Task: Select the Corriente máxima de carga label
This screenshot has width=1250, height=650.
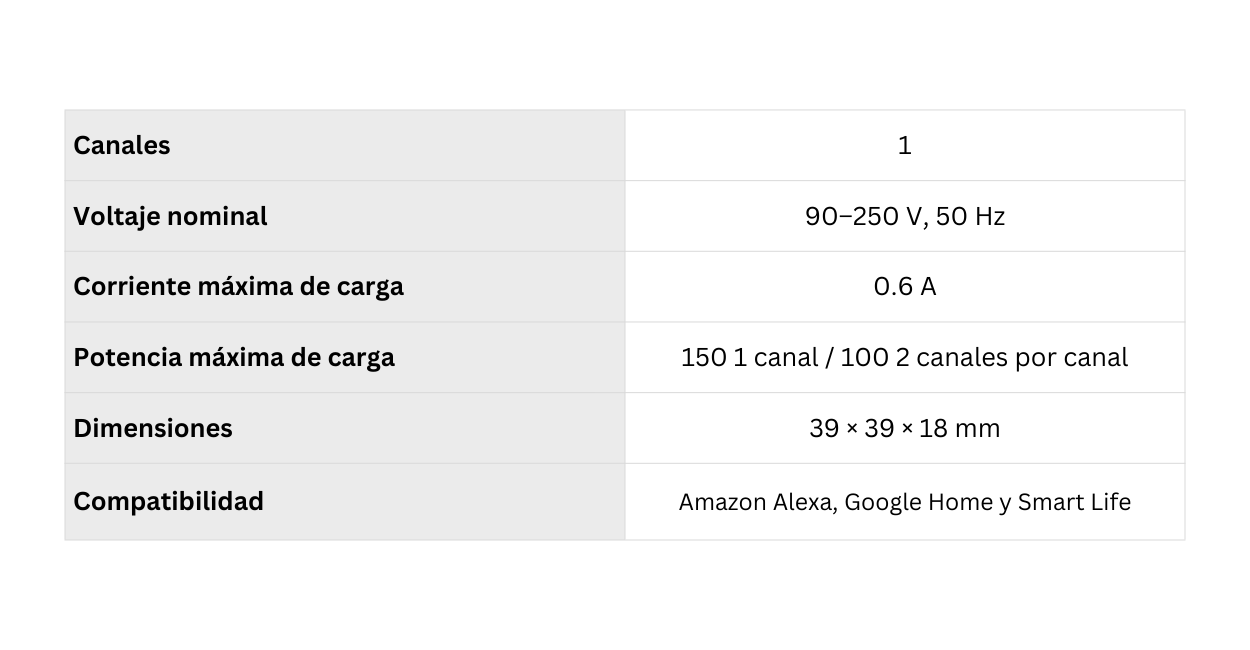Action: (238, 287)
